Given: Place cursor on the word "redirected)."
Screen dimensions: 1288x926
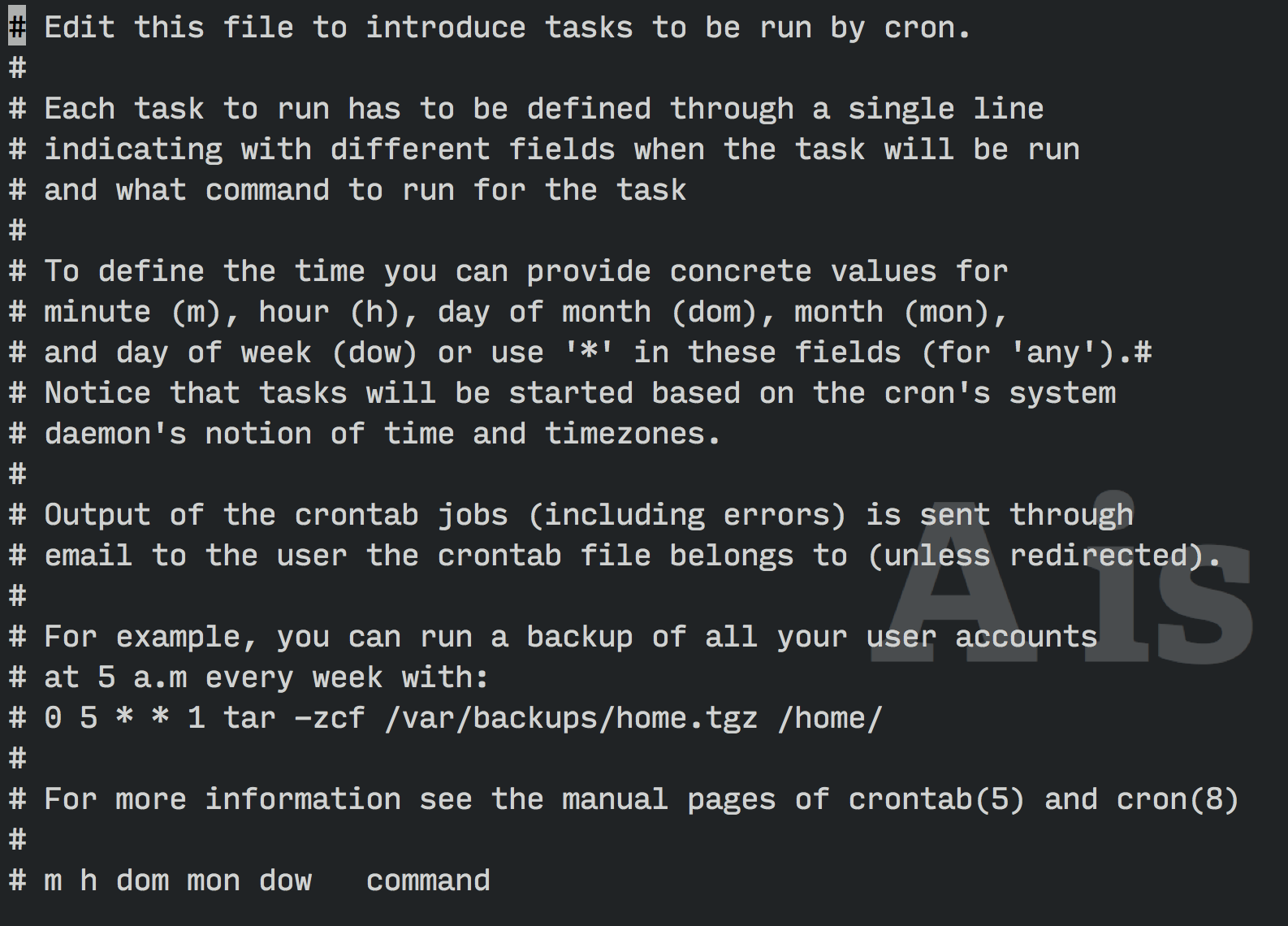Looking at the screenshot, I should coord(1115,556).
